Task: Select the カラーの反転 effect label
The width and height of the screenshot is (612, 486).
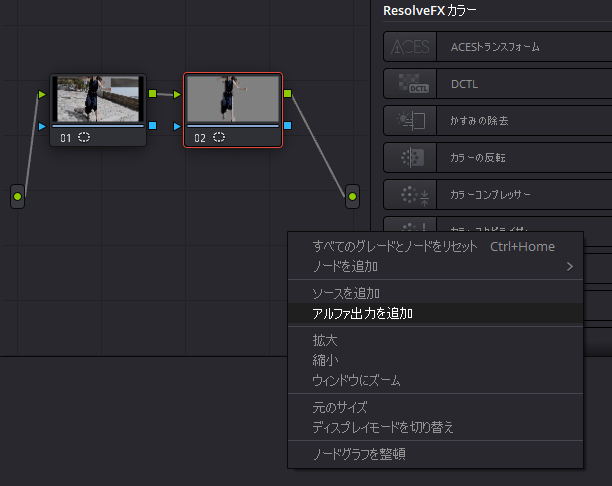Action: tap(478, 157)
